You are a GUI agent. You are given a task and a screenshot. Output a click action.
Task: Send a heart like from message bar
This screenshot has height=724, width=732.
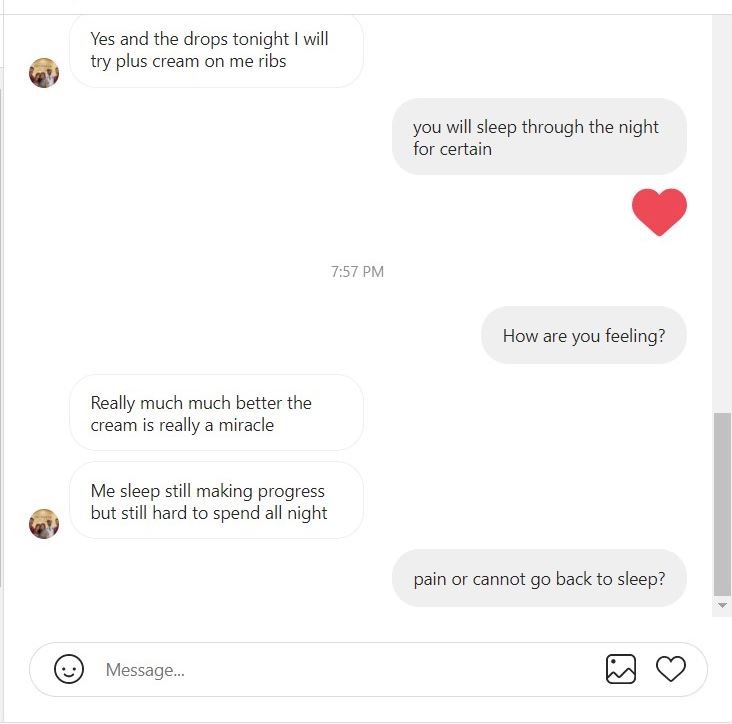pos(671,669)
